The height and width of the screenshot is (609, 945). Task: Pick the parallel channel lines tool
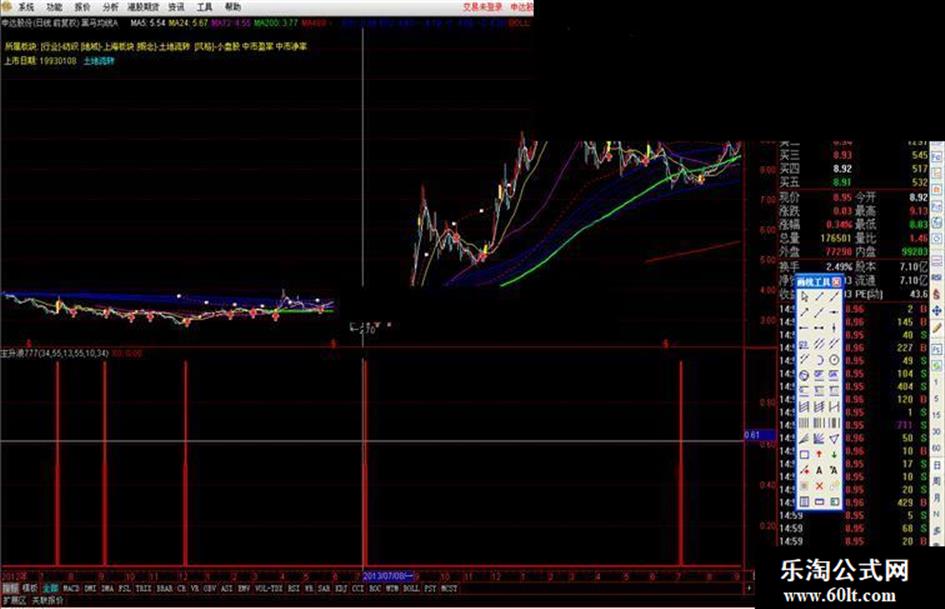[819, 343]
